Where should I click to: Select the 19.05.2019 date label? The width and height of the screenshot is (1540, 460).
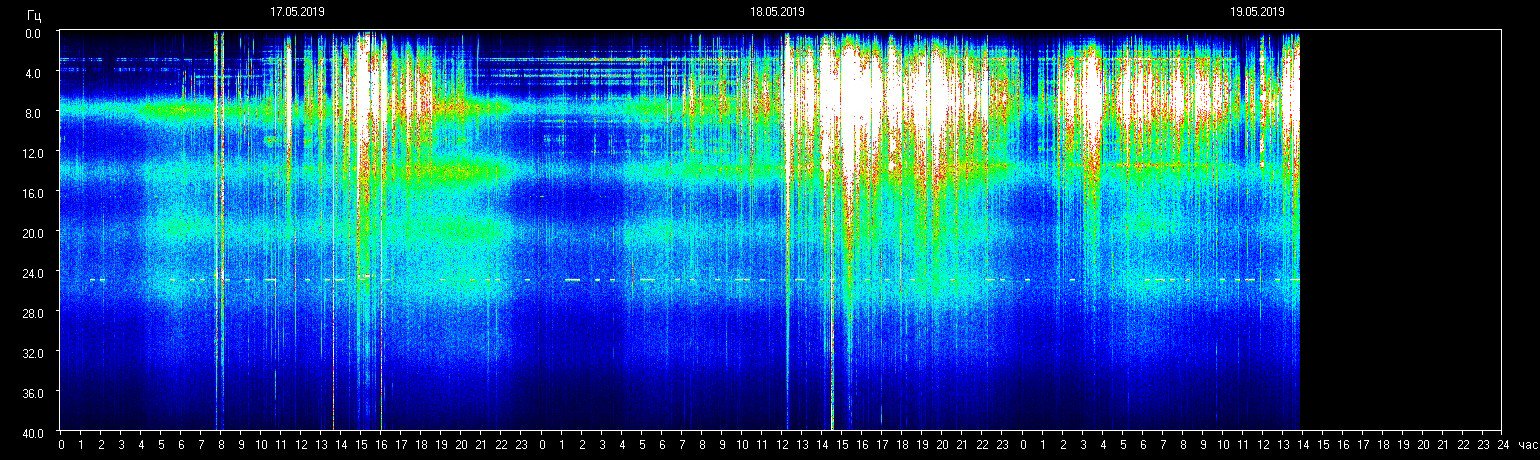click(x=1257, y=12)
